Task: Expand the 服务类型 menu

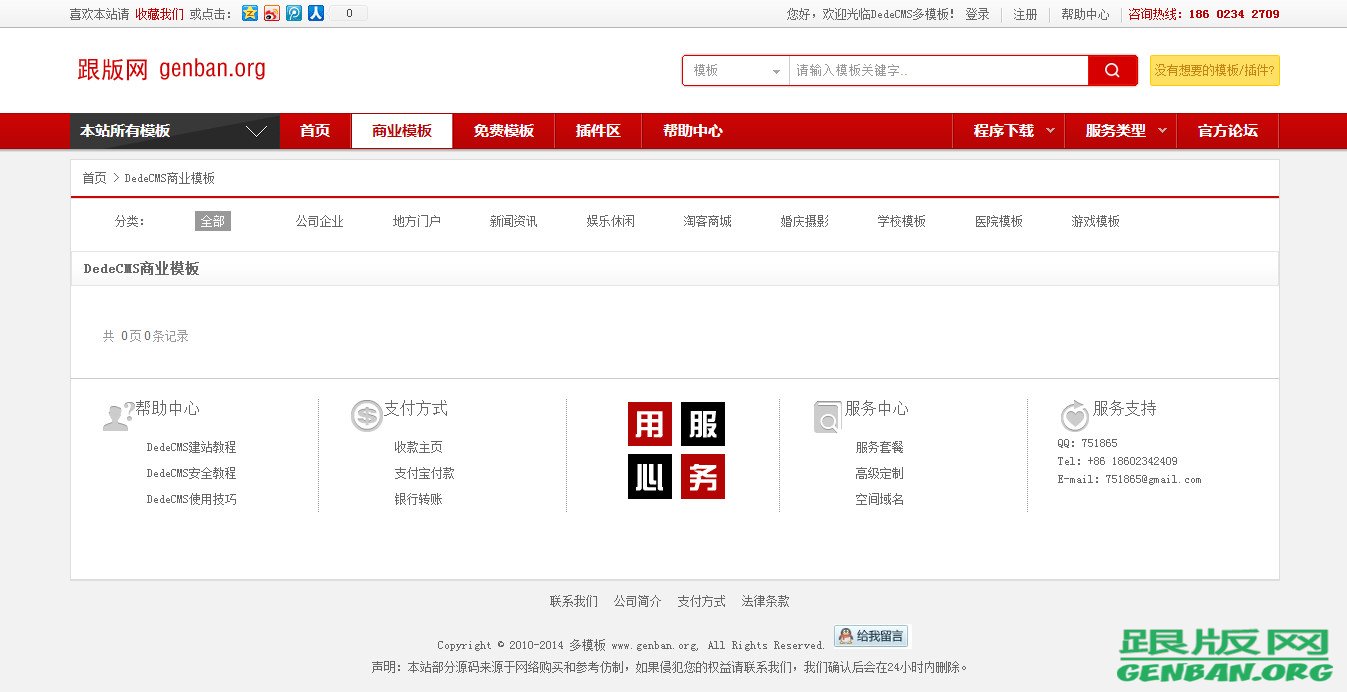Action: pyautogui.click(x=1120, y=130)
